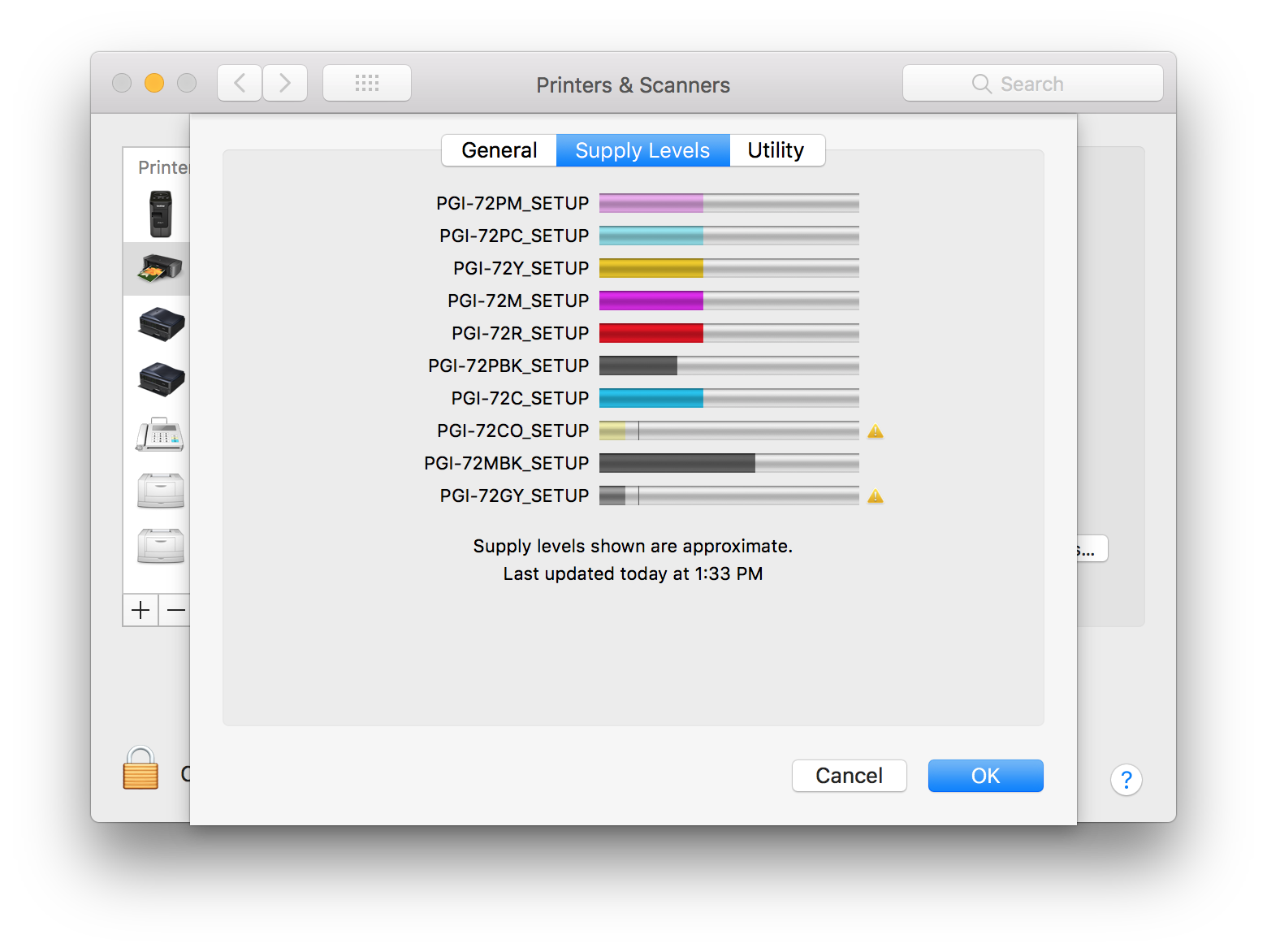The width and height of the screenshot is (1267, 952).
Task: Cancel the supply levels dialog
Action: pyautogui.click(x=849, y=776)
